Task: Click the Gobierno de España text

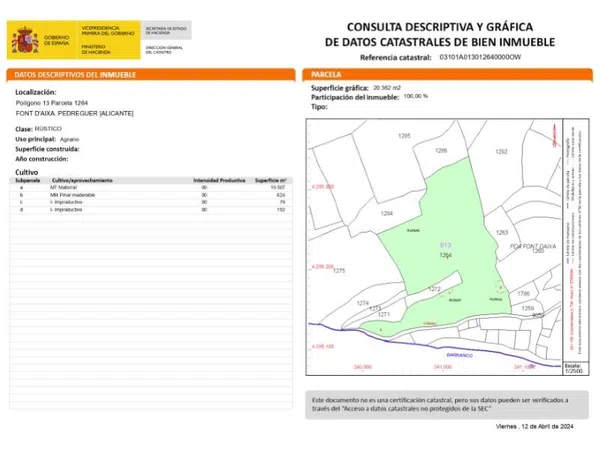Action: (57, 41)
